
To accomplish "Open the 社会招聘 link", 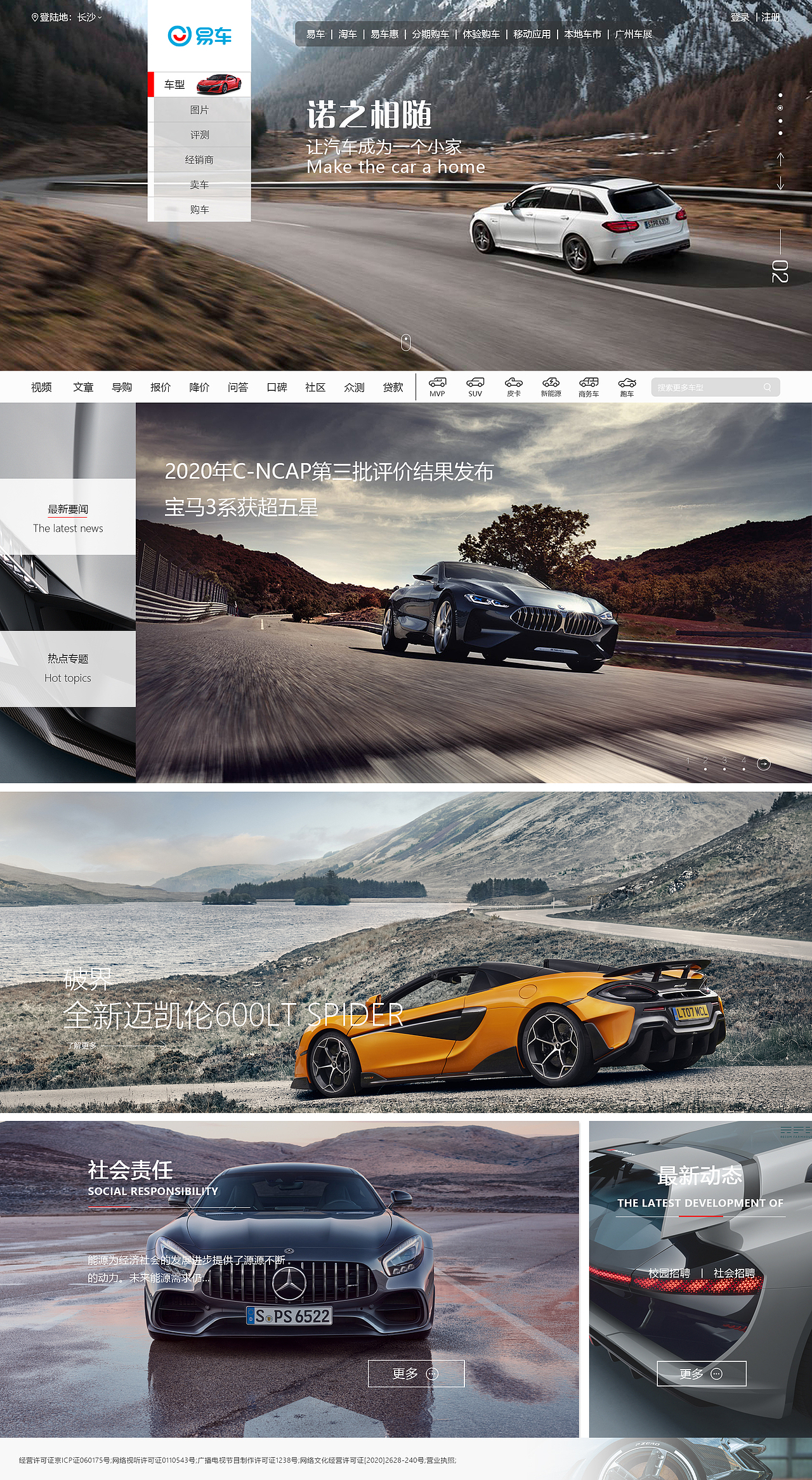I will [x=735, y=1273].
